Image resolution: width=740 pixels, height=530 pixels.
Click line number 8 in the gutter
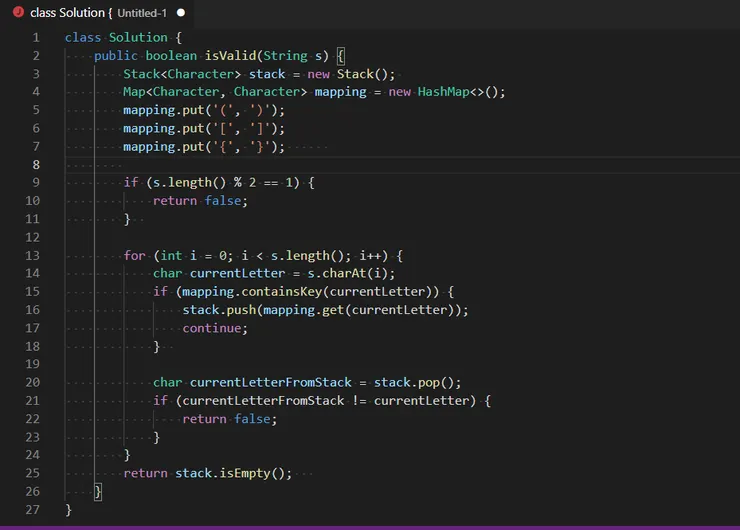(36, 165)
